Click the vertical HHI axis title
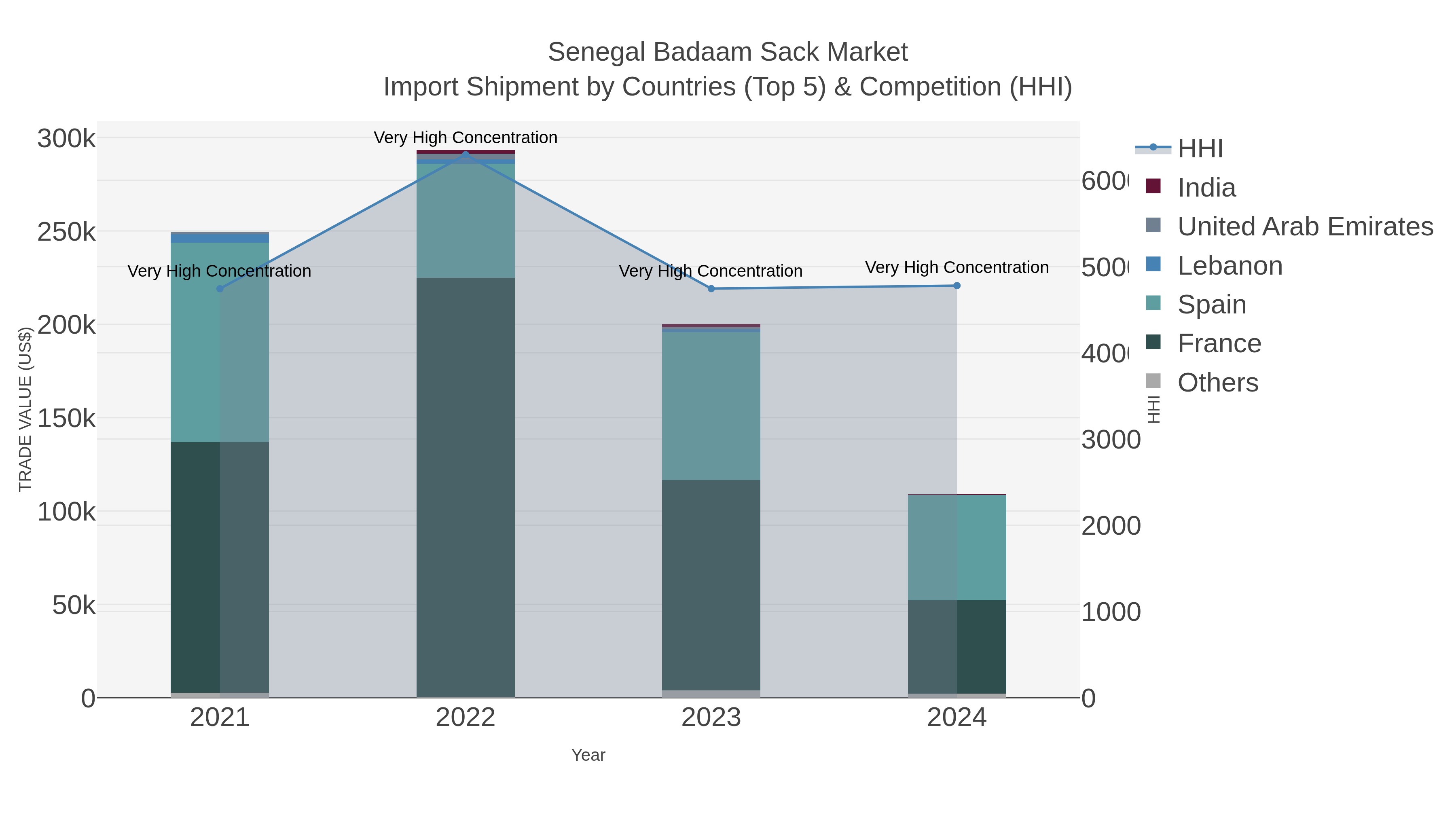Viewport: 1456px width, 819px height. 1153,409
